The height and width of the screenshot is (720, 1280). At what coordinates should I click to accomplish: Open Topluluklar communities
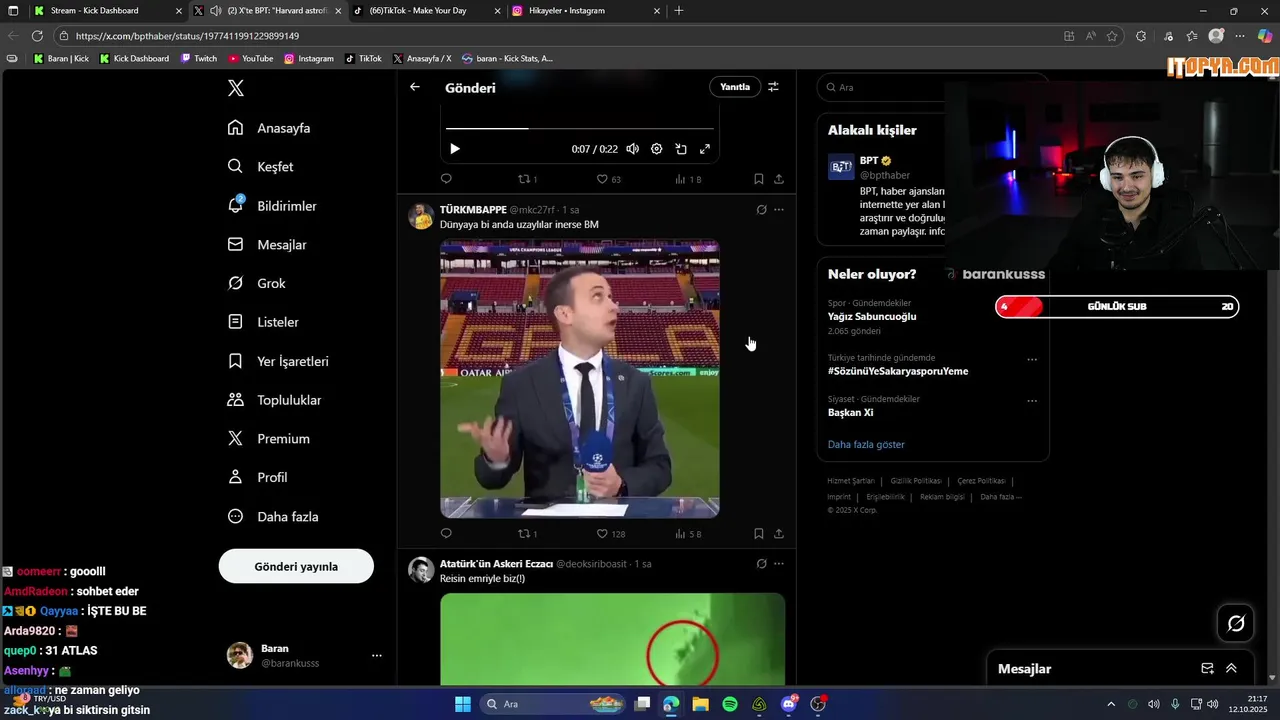pyautogui.click(x=274, y=400)
